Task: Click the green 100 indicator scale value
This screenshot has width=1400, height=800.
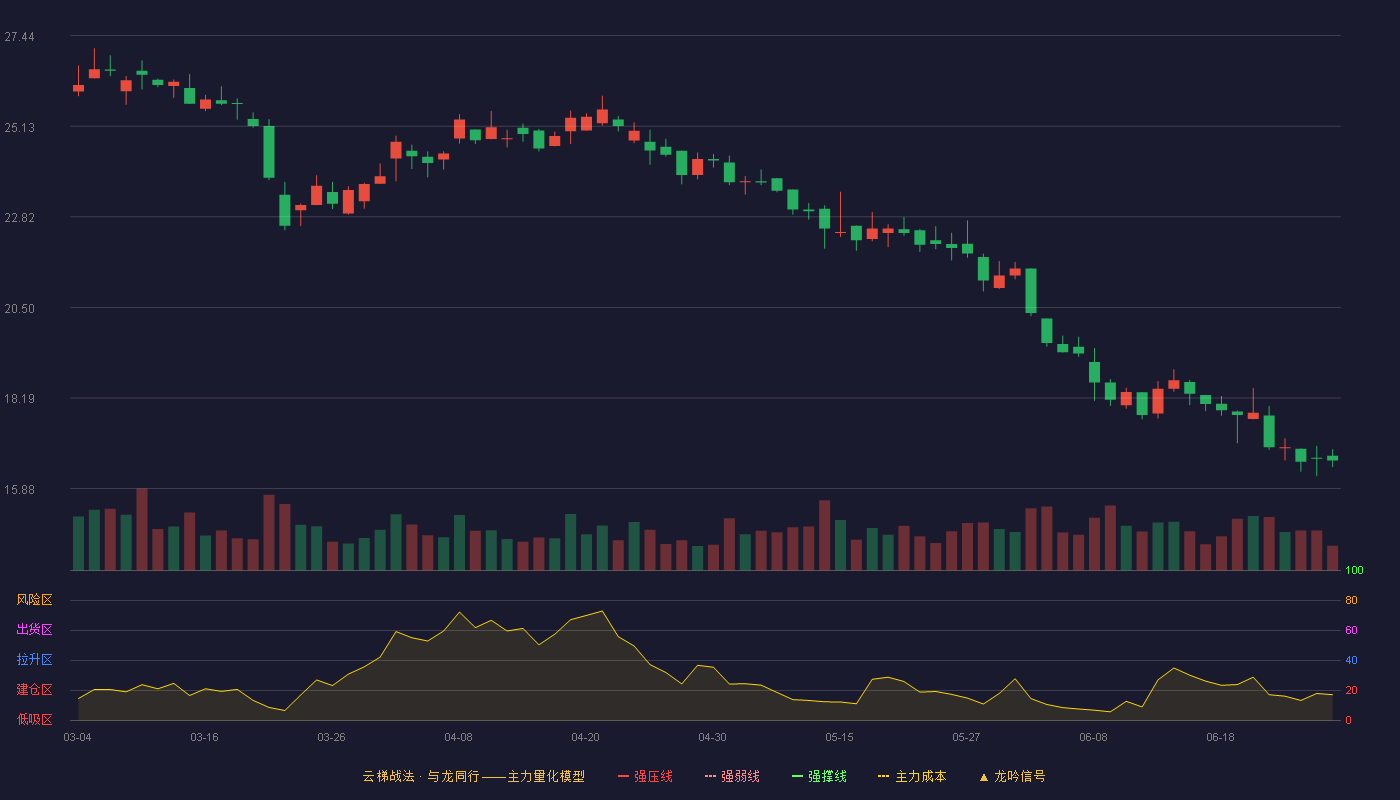Action: pyautogui.click(x=1354, y=571)
